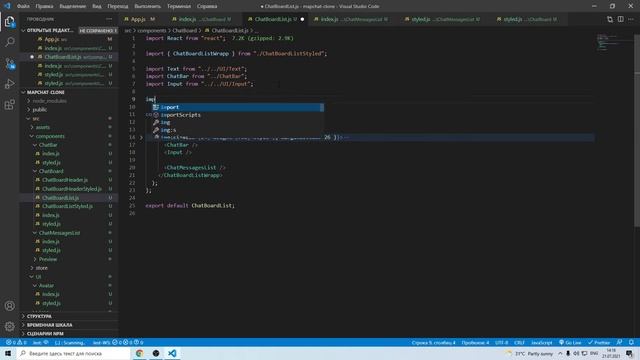Open the Explorer view in activity bar
Screen dimensions: 640x360
[x=9, y=22]
